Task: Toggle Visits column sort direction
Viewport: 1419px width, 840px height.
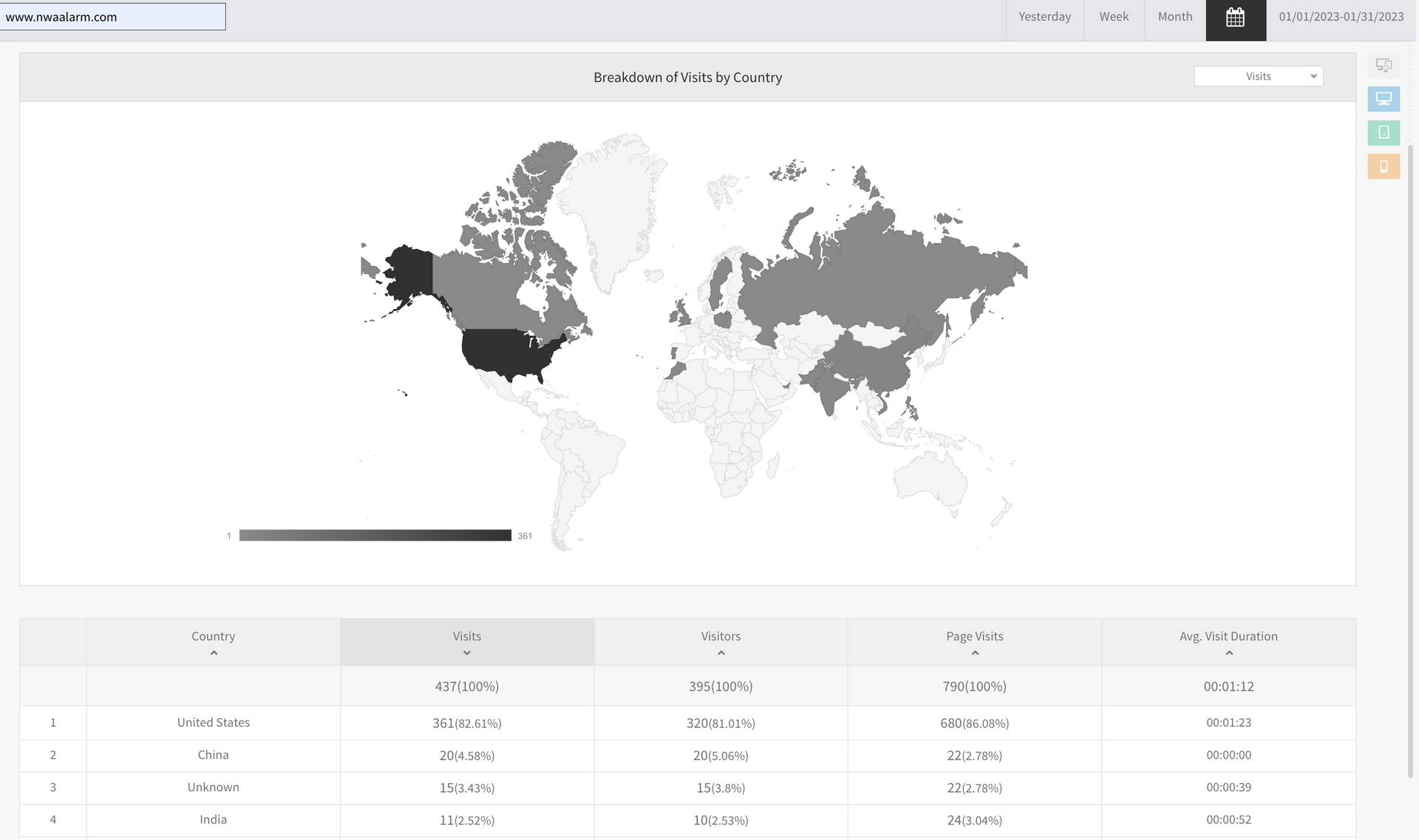Action: pos(467,653)
